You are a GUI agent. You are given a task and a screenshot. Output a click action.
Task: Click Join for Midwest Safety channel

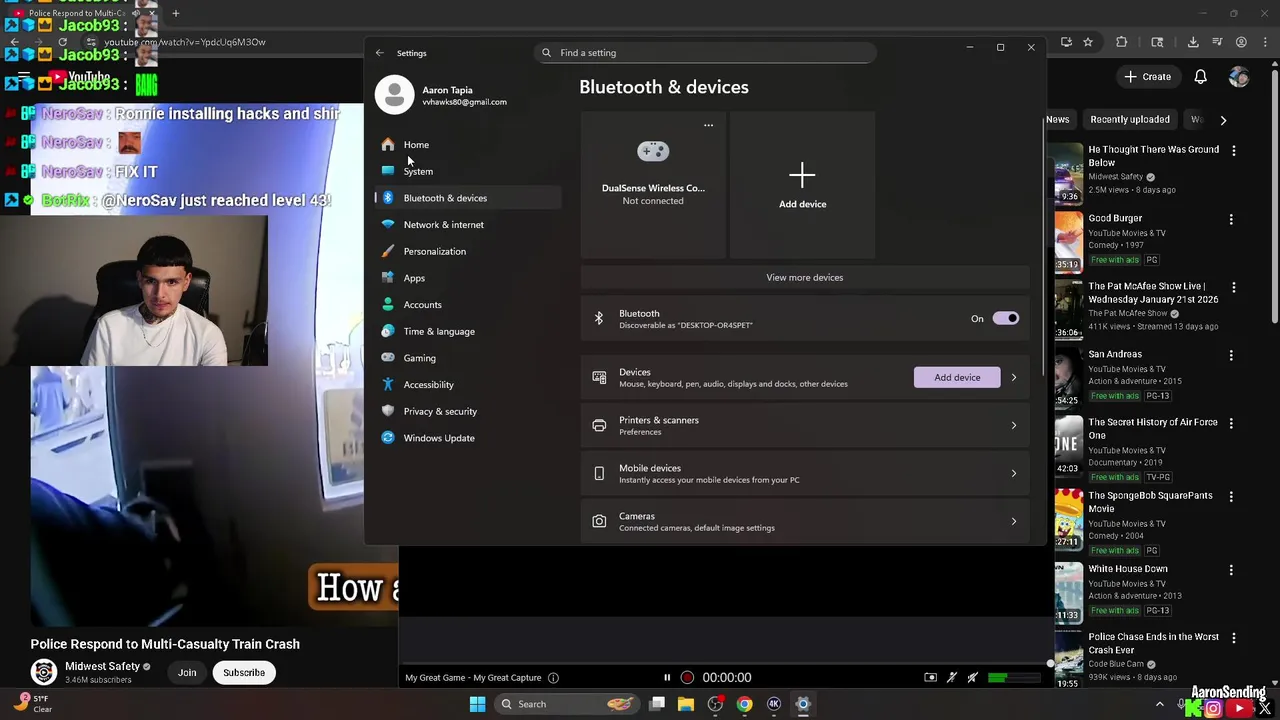click(187, 673)
